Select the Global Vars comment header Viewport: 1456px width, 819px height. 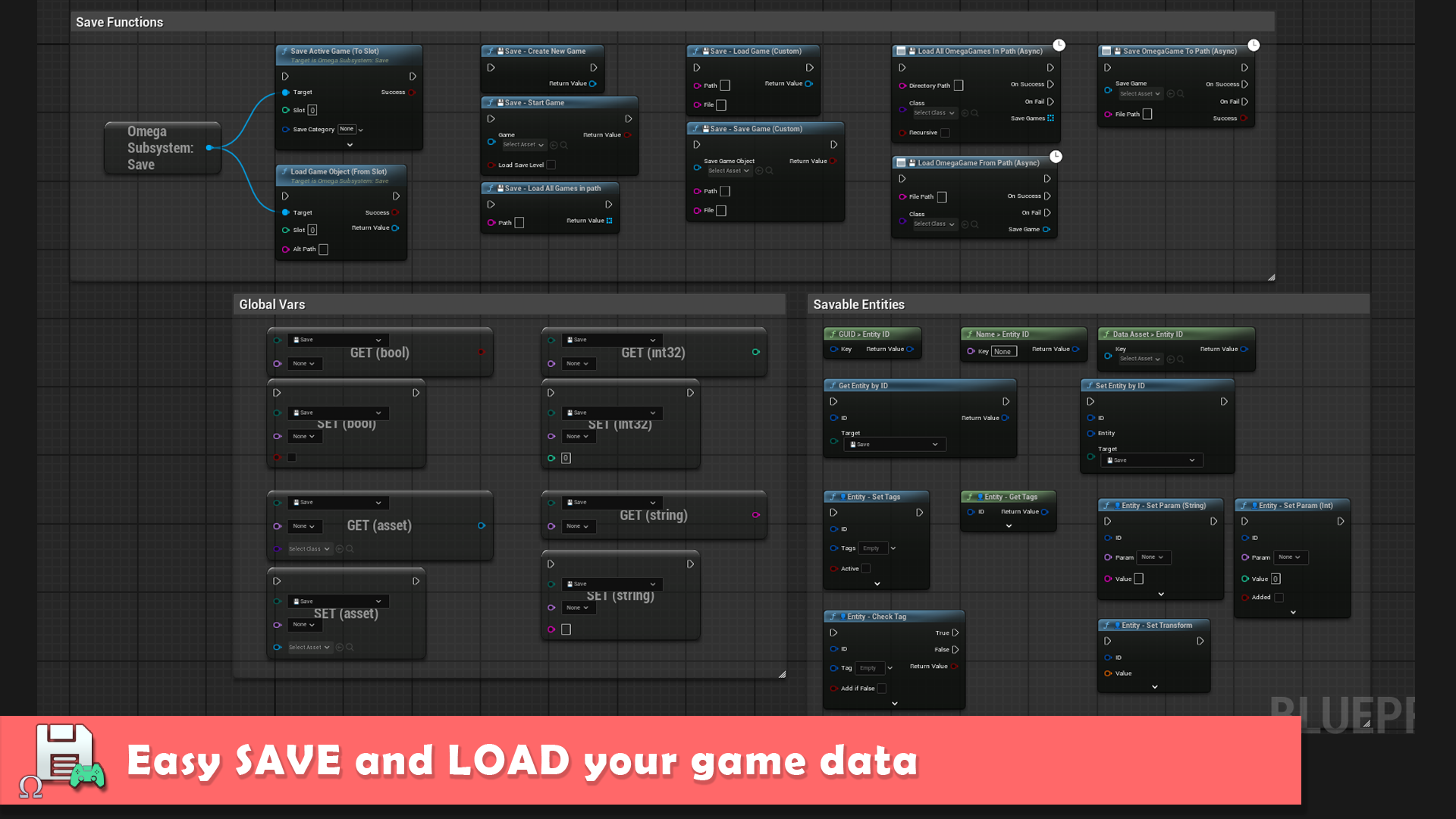509,304
